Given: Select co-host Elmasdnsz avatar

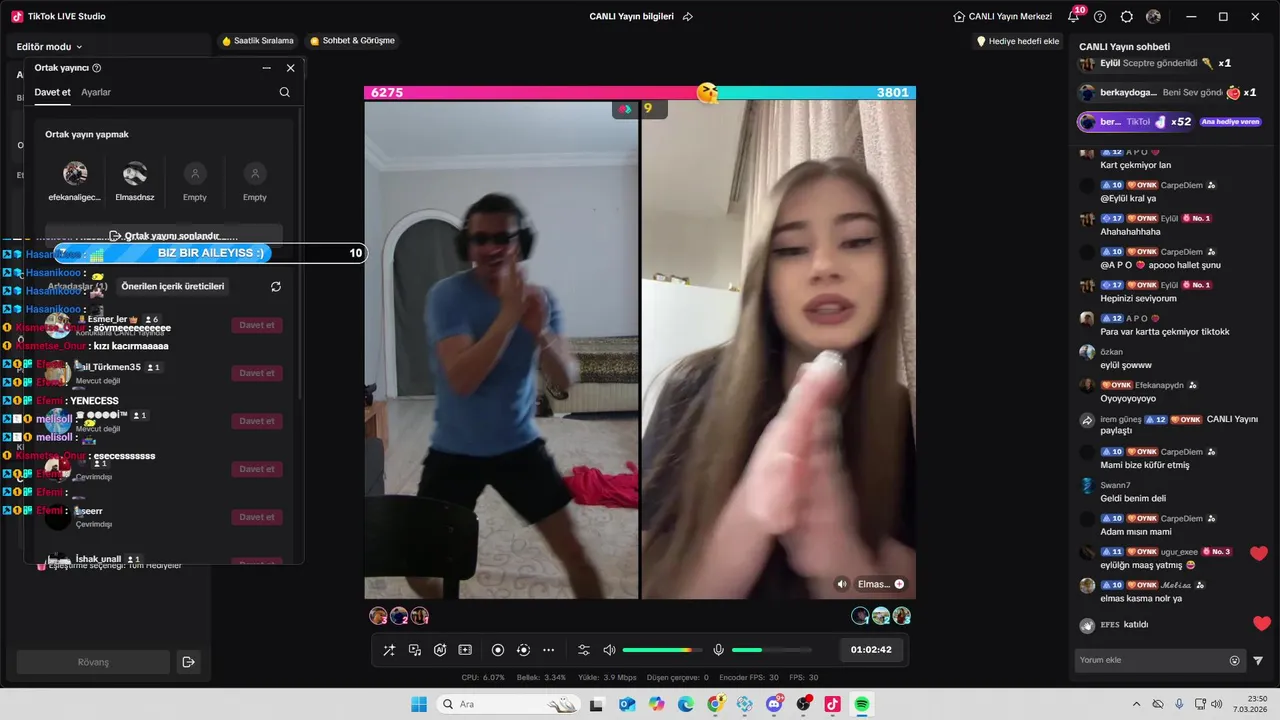Looking at the screenshot, I should [135, 174].
